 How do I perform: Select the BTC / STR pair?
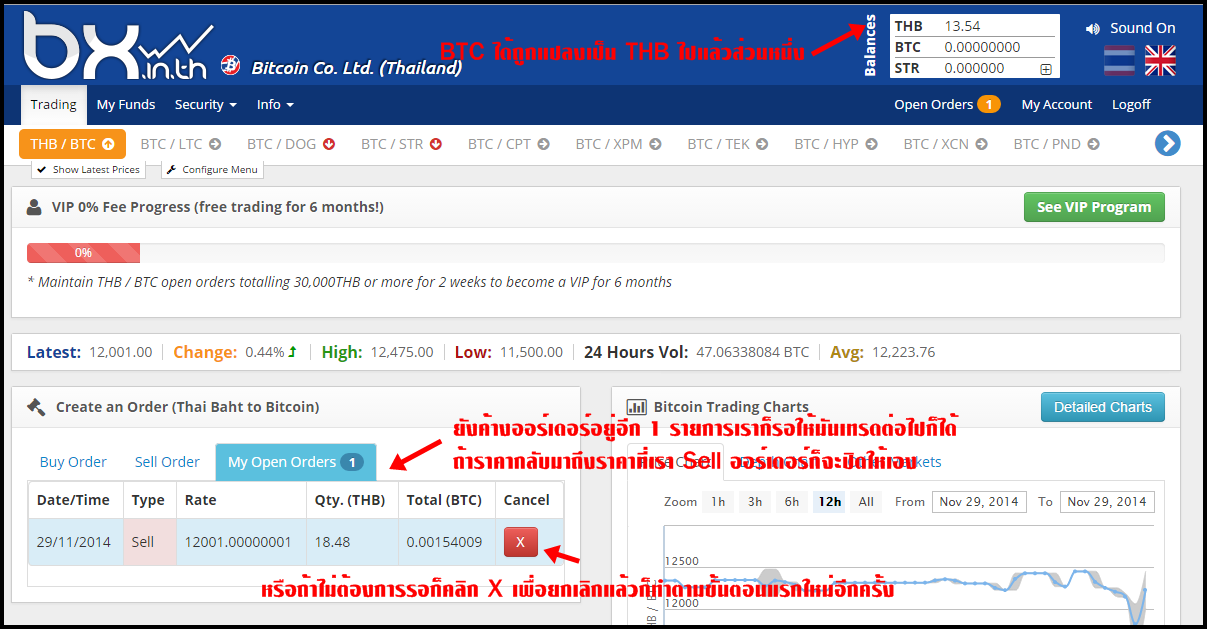[x=401, y=144]
